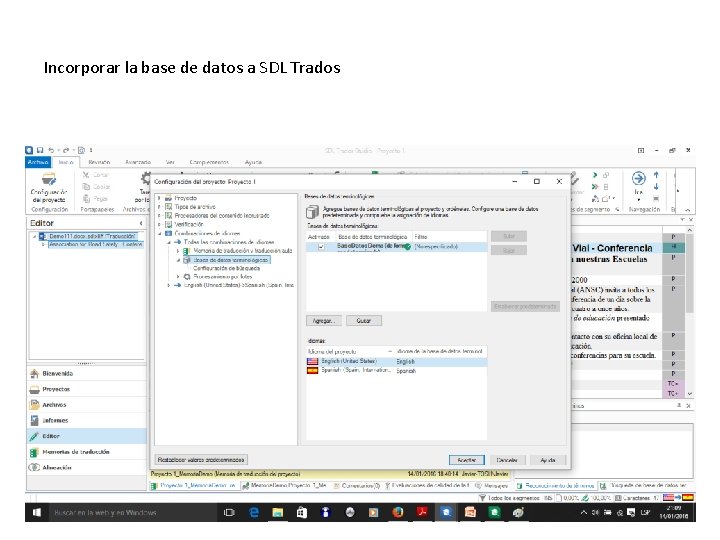The height and width of the screenshot is (540, 720).
Task: Click the Quitar button
Action: (364, 321)
